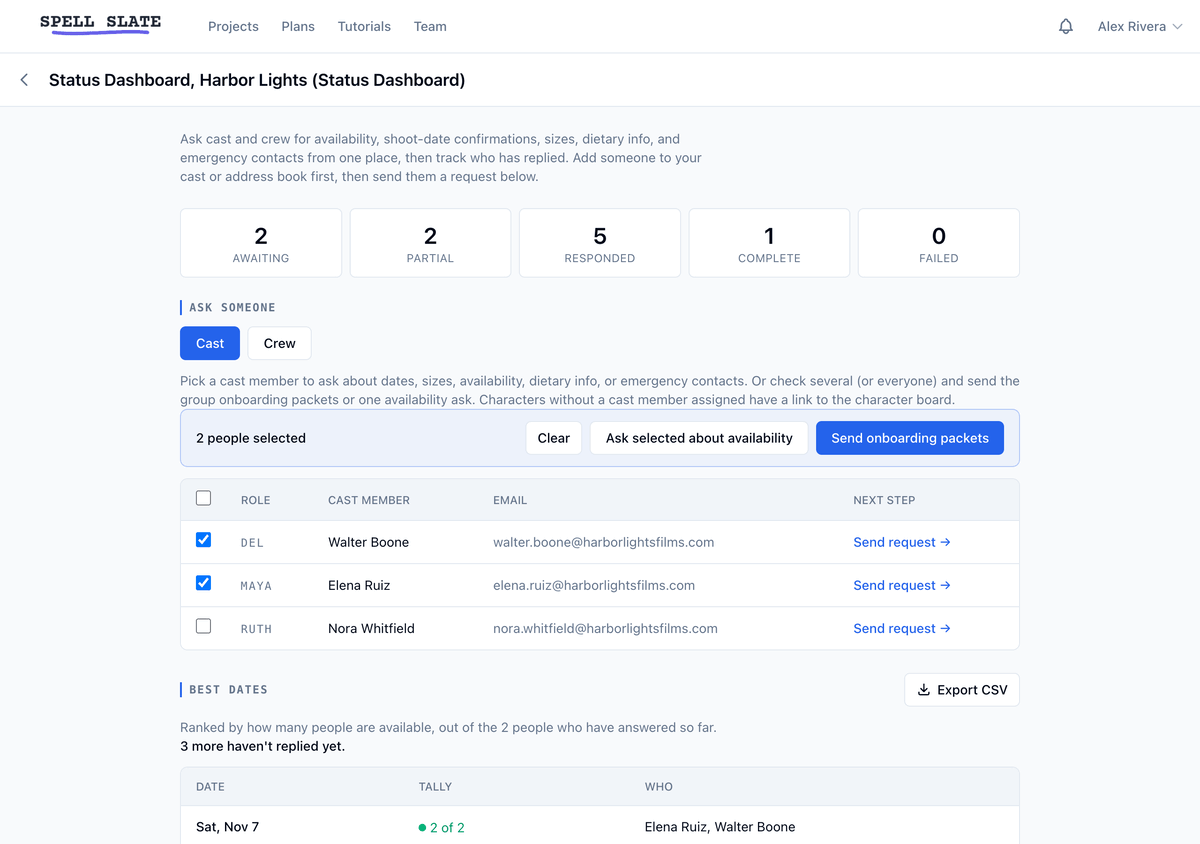Open the Projects menu

pos(233,27)
